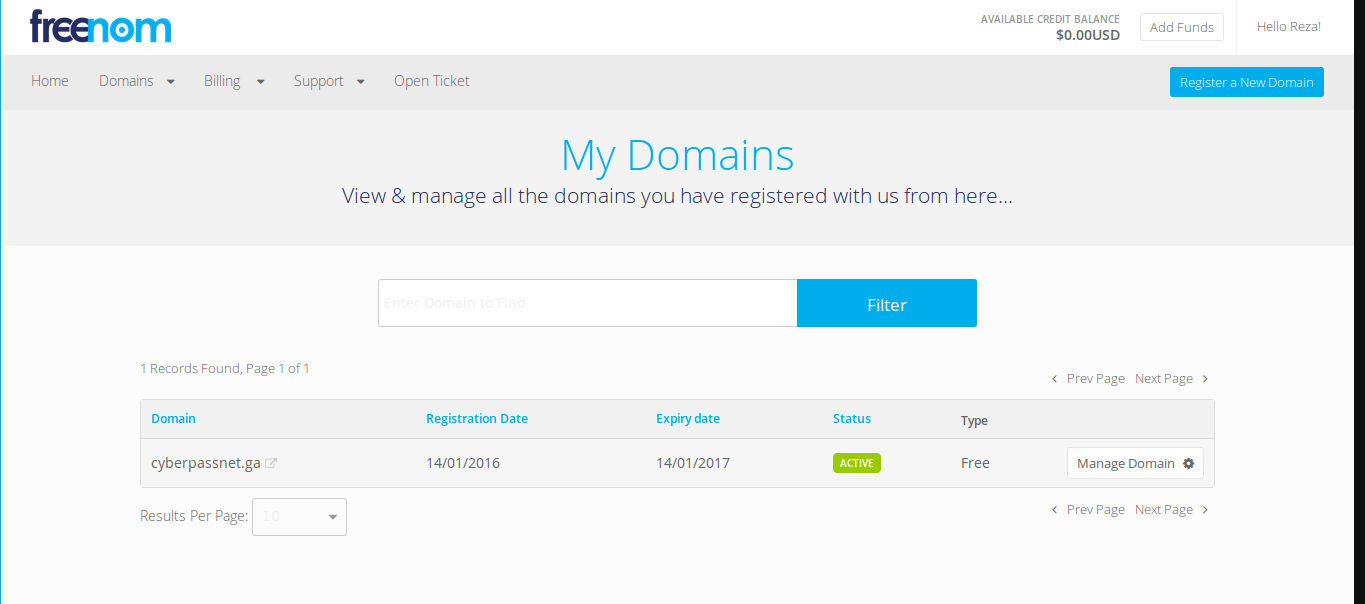The image size is (1365, 604).
Task: Click the cyberpassnet.ga domain name
Action: [x=206, y=463]
